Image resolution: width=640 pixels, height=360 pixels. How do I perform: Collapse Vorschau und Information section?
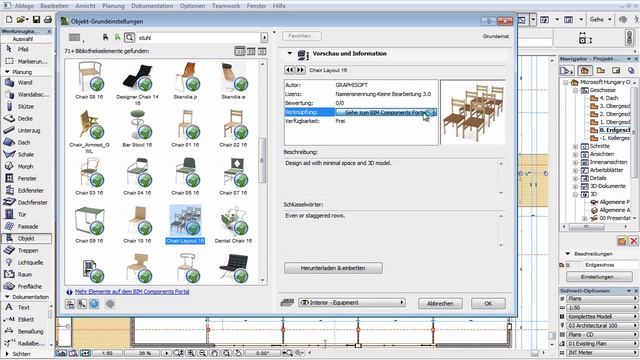click(x=289, y=53)
